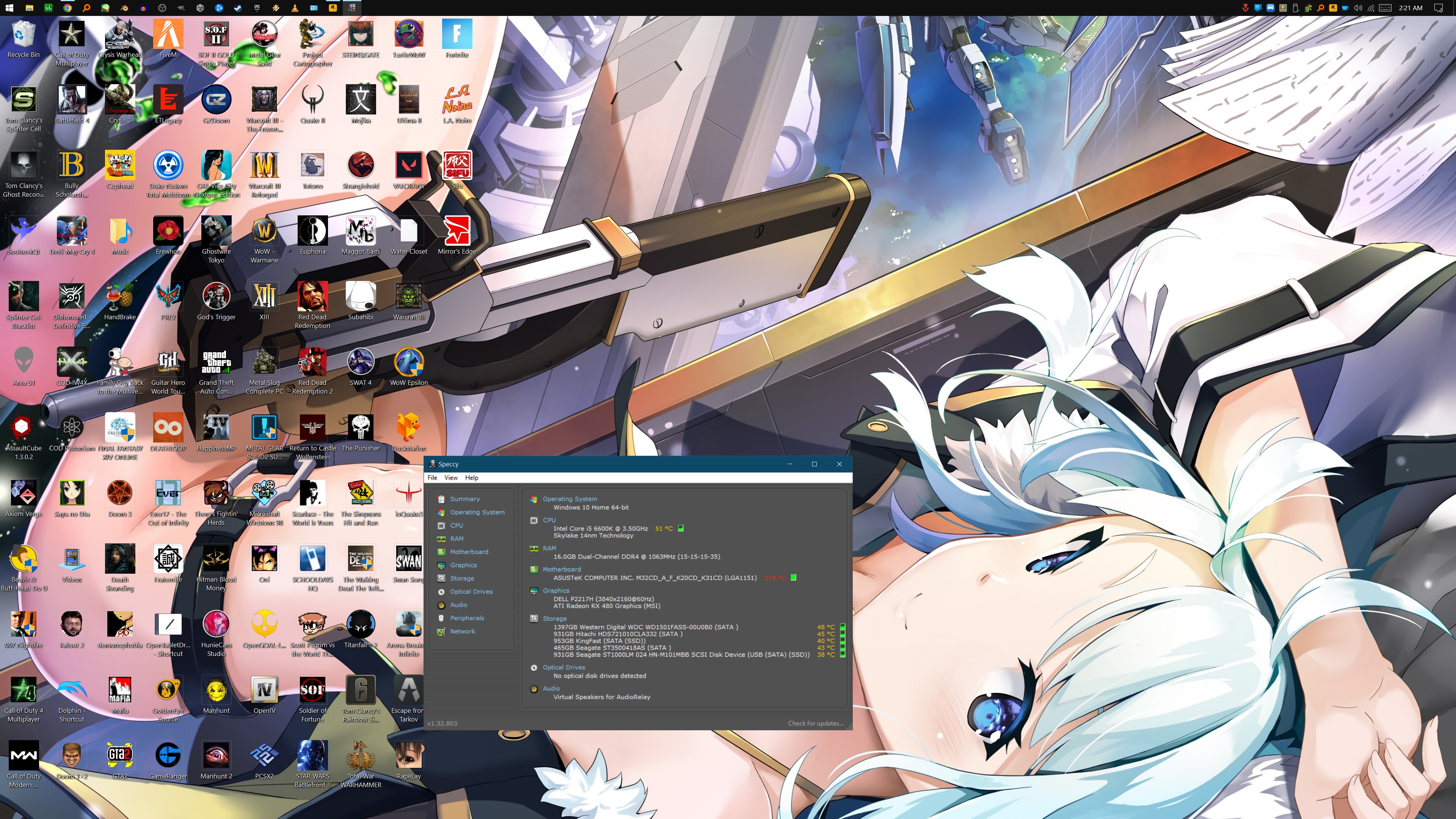Click Check for updates in Speccy

[816, 723]
